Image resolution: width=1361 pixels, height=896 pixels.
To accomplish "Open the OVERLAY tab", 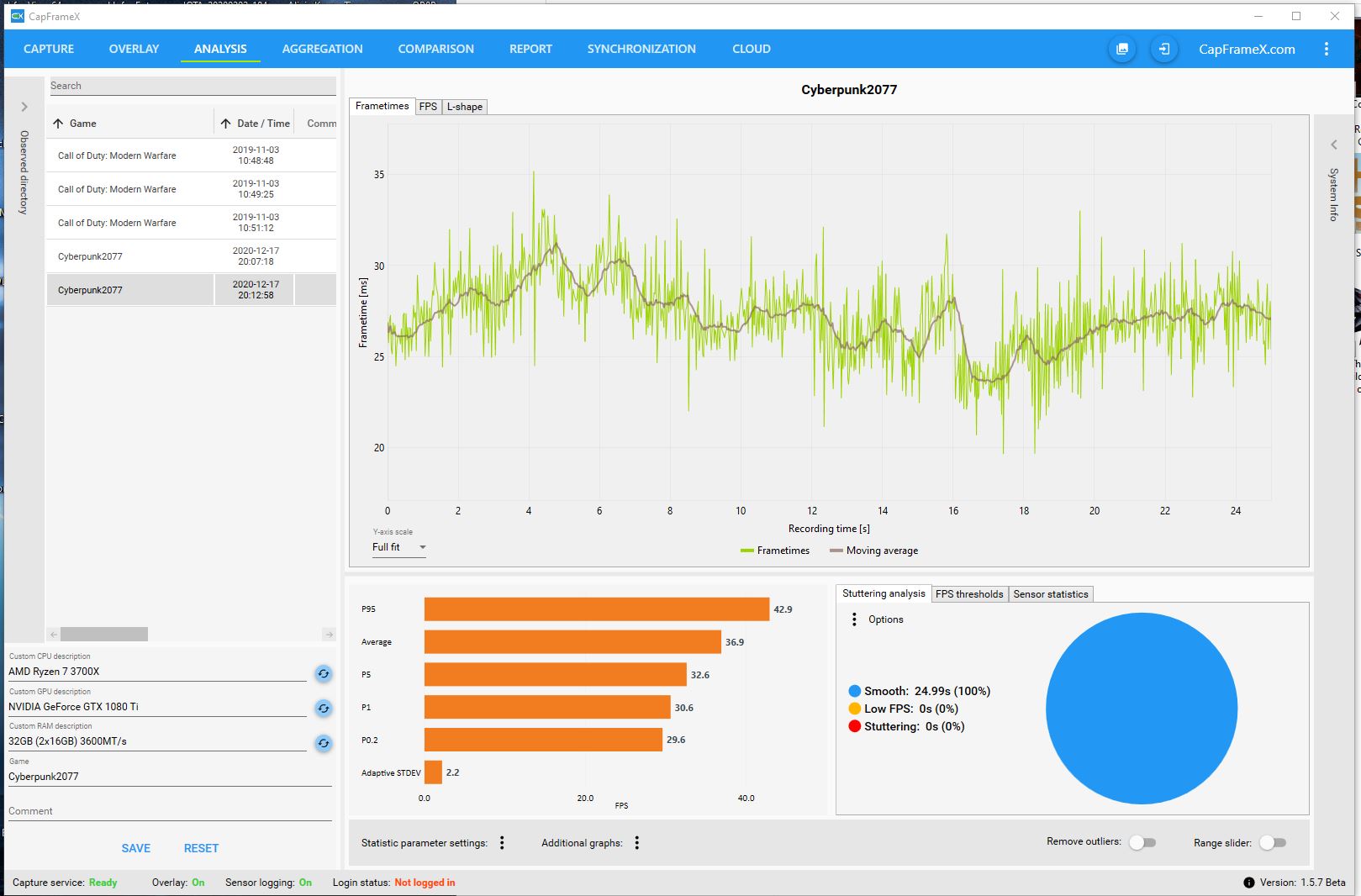I will (134, 49).
